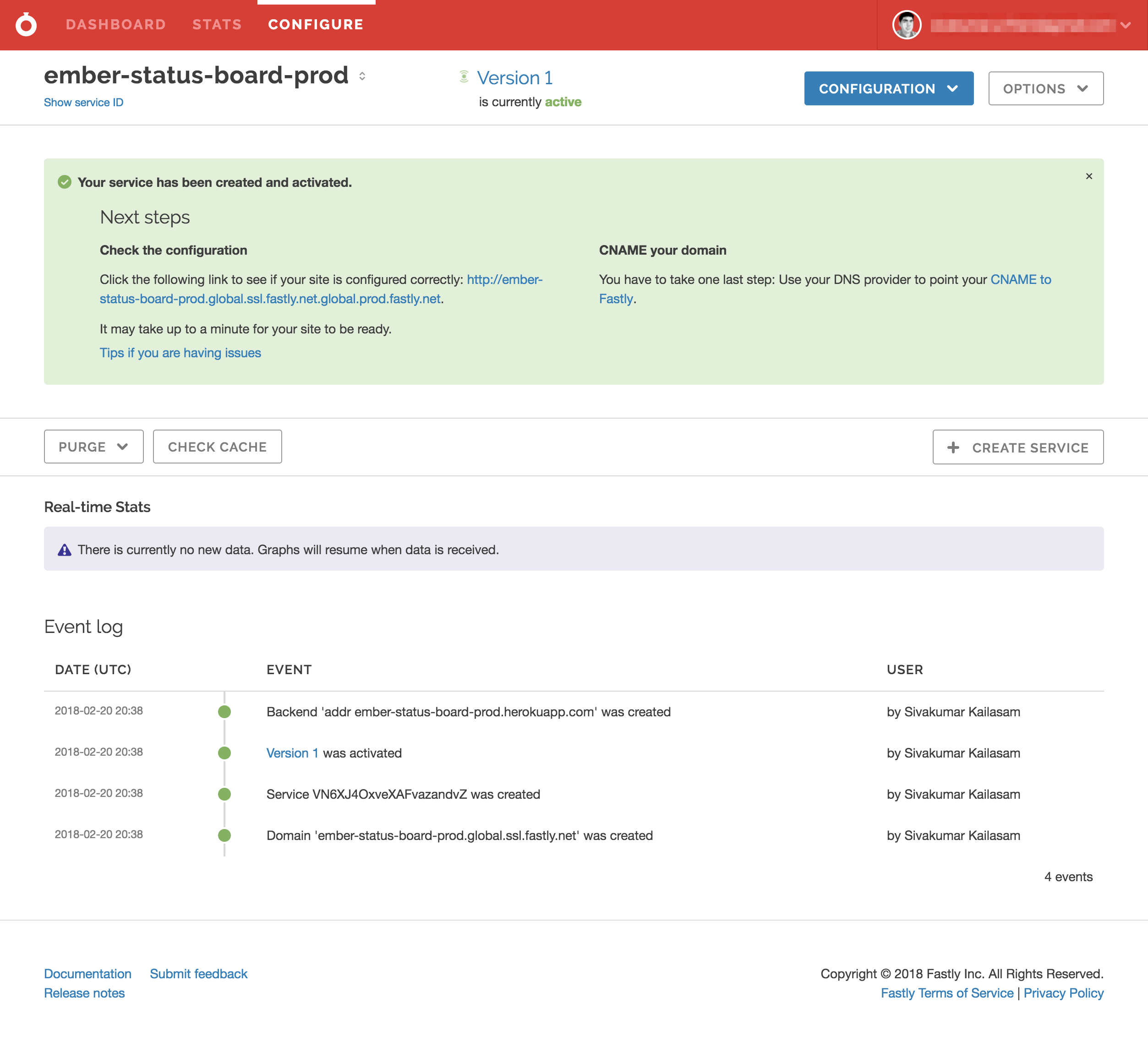Viewport: 1148px width, 1047px height.
Task: Dismiss the green success notification
Action: tap(1089, 176)
